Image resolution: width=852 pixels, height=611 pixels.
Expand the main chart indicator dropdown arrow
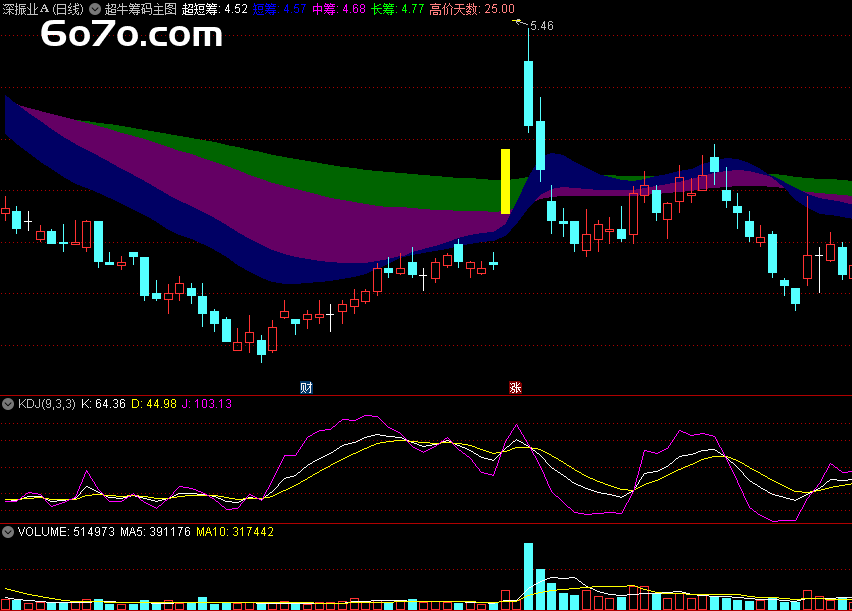click(x=95, y=9)
